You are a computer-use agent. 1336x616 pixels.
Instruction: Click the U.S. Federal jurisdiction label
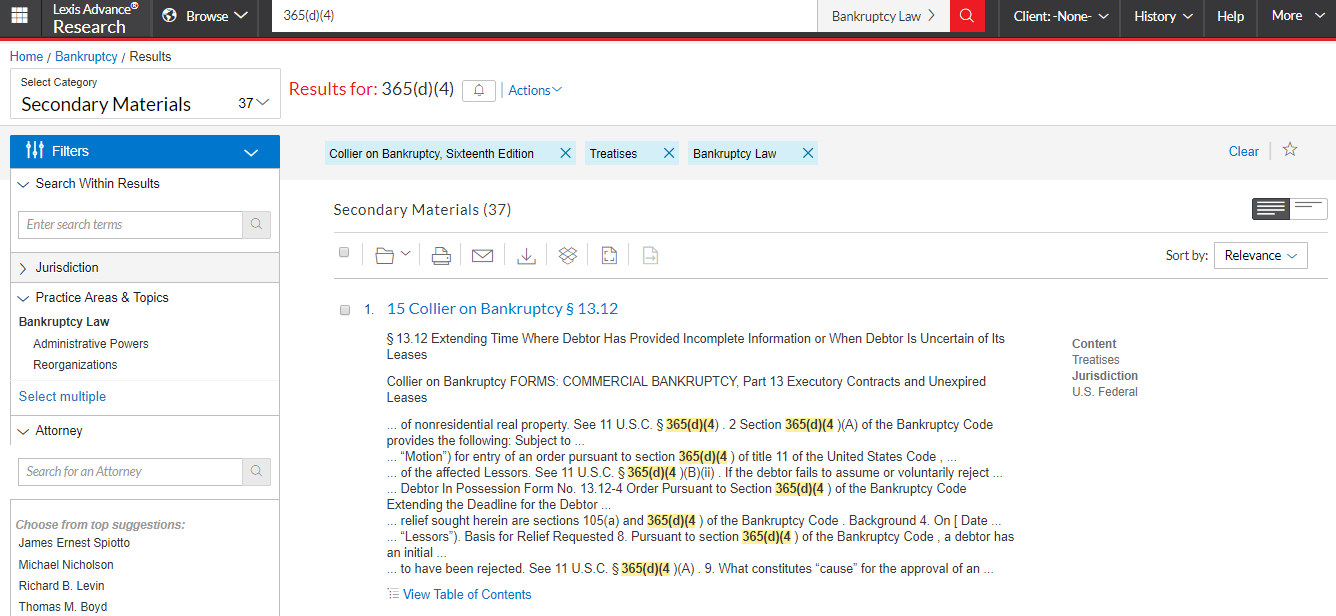1105,392
